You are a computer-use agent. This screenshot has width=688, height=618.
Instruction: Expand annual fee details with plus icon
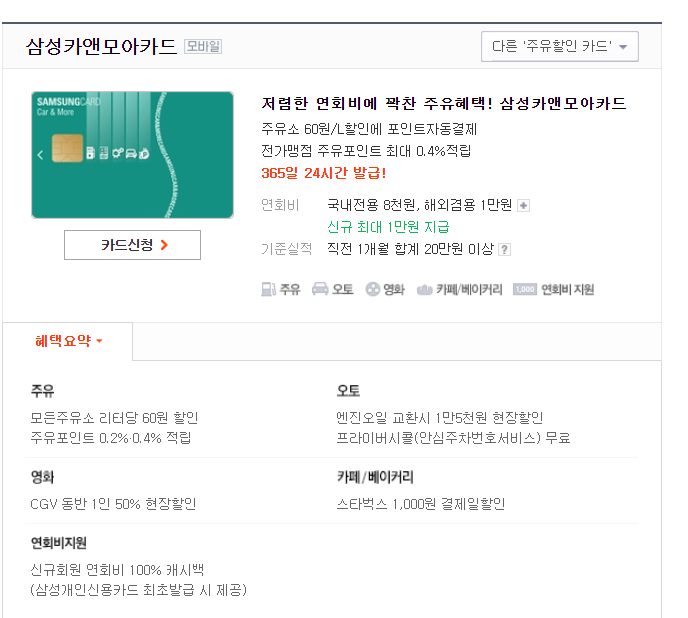pos(523,205)
